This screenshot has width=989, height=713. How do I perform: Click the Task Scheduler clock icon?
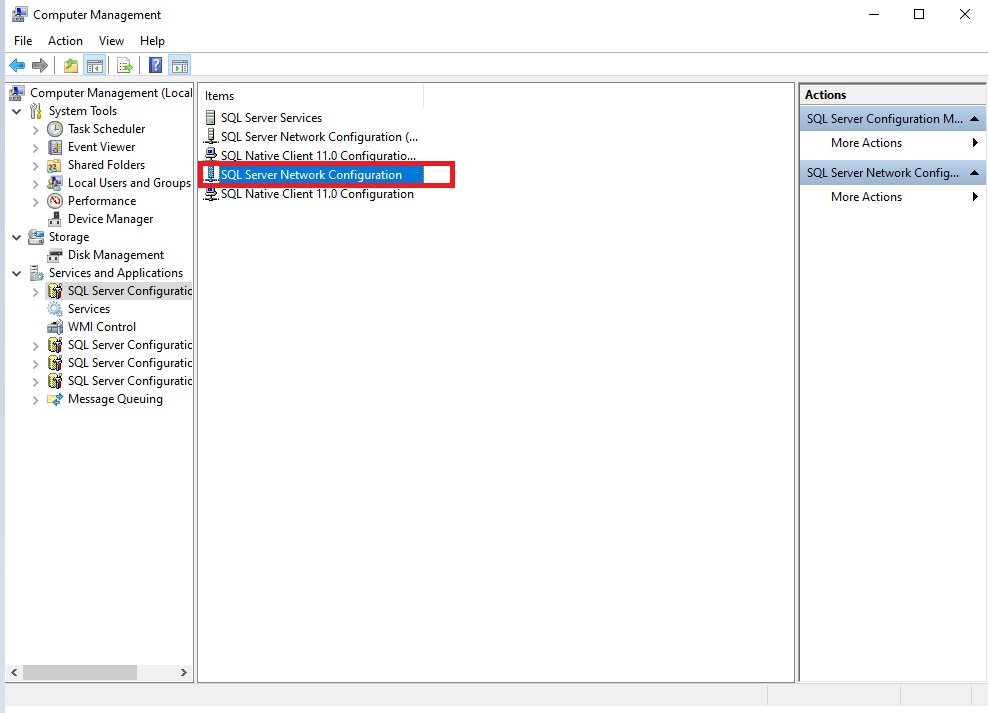point(56,129)
